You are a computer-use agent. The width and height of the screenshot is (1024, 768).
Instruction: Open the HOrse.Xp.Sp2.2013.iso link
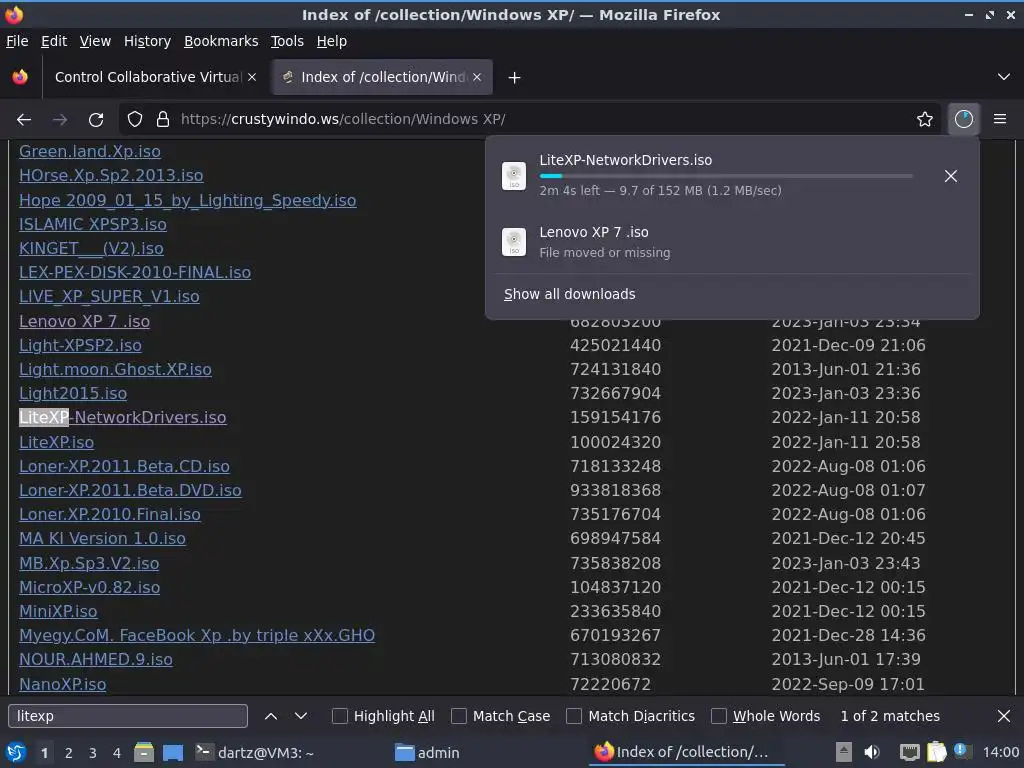pyautogui.click(x=111, y=176)
